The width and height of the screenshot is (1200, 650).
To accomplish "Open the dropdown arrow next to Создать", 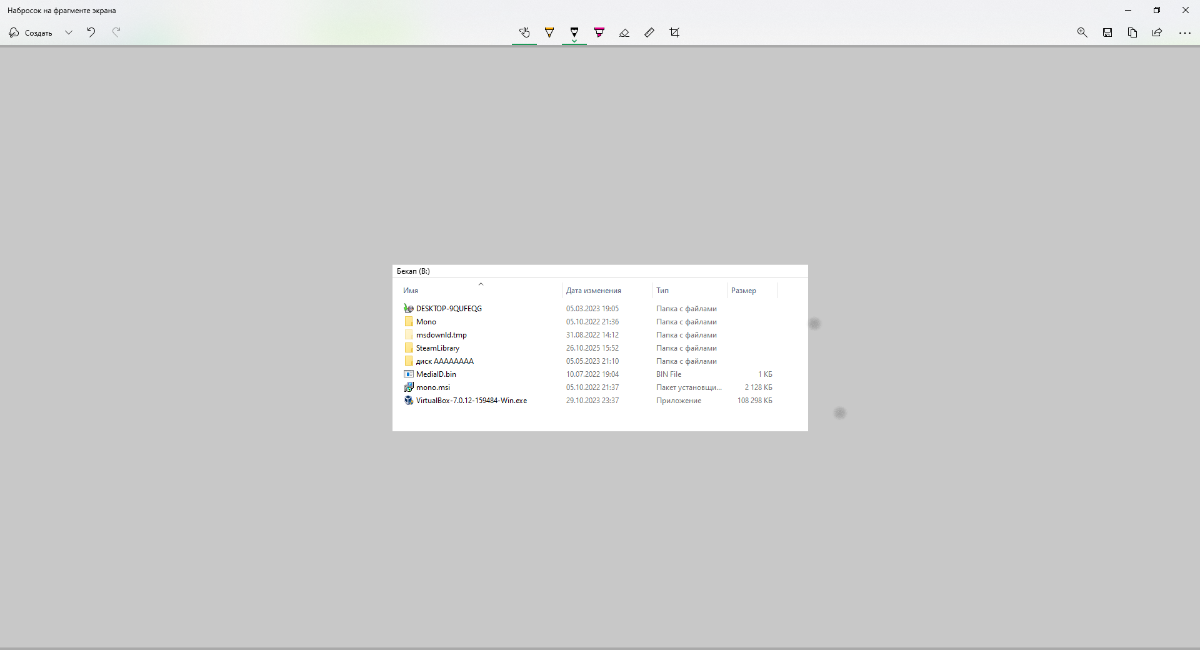I will click(69, 32).
